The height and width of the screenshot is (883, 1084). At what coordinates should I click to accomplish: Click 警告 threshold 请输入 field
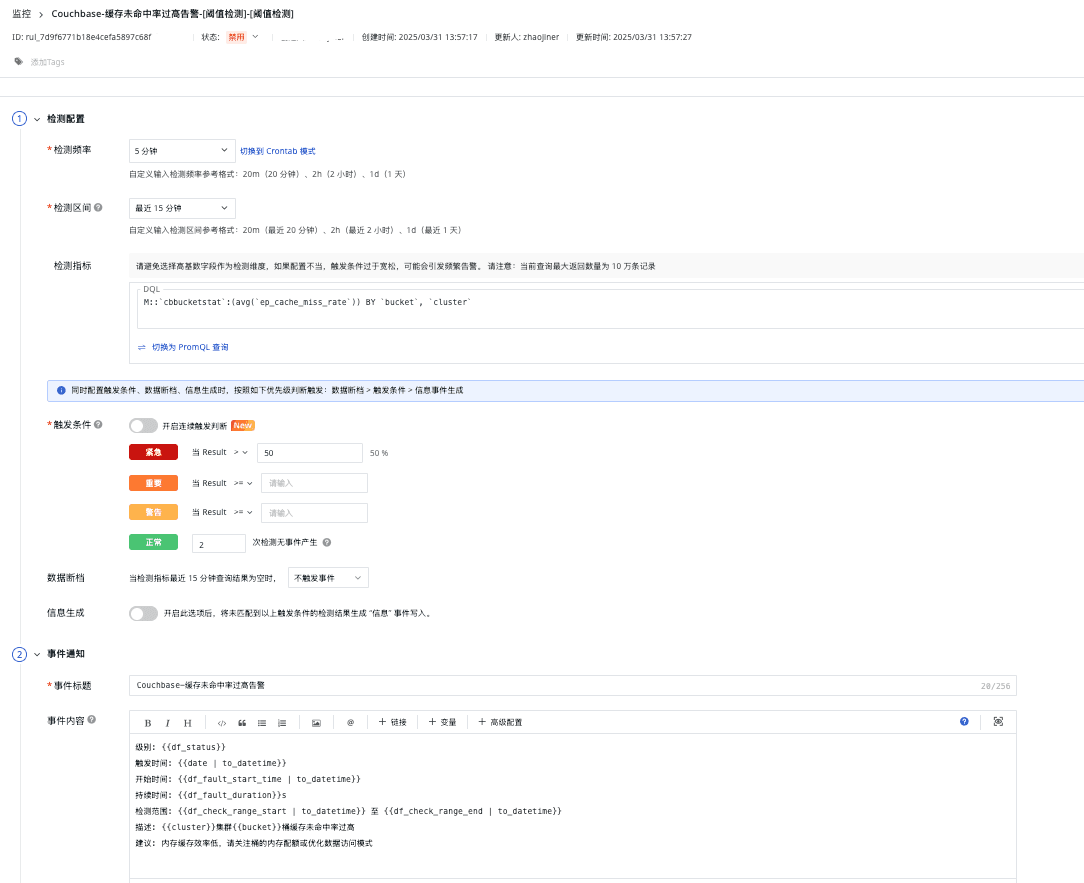tap(315, 513)
